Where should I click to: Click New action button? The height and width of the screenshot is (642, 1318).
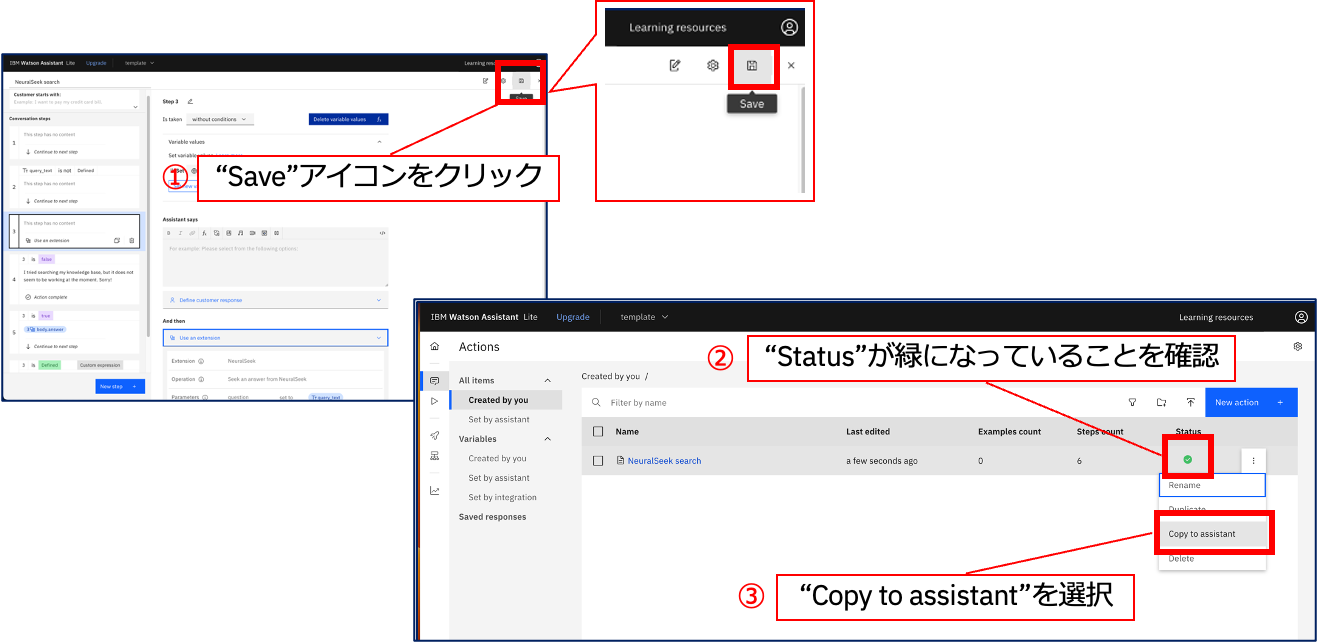(1251, 402)
